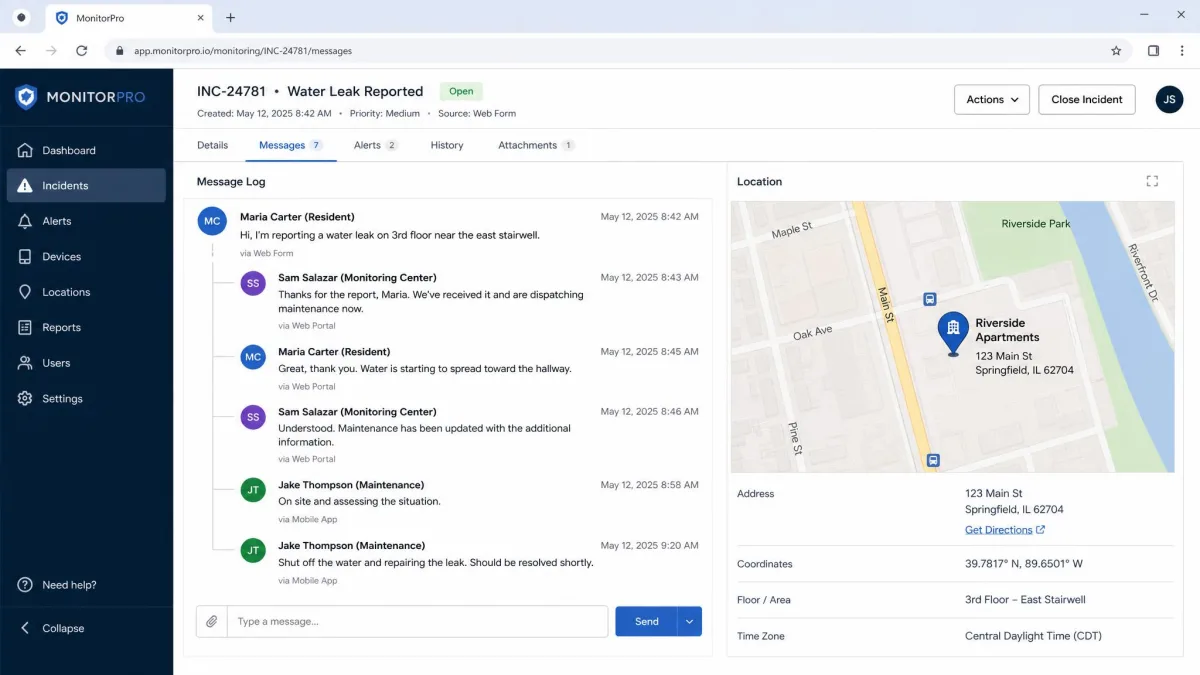
Task: Open the Get Directions link
Action: (1005, 530)
